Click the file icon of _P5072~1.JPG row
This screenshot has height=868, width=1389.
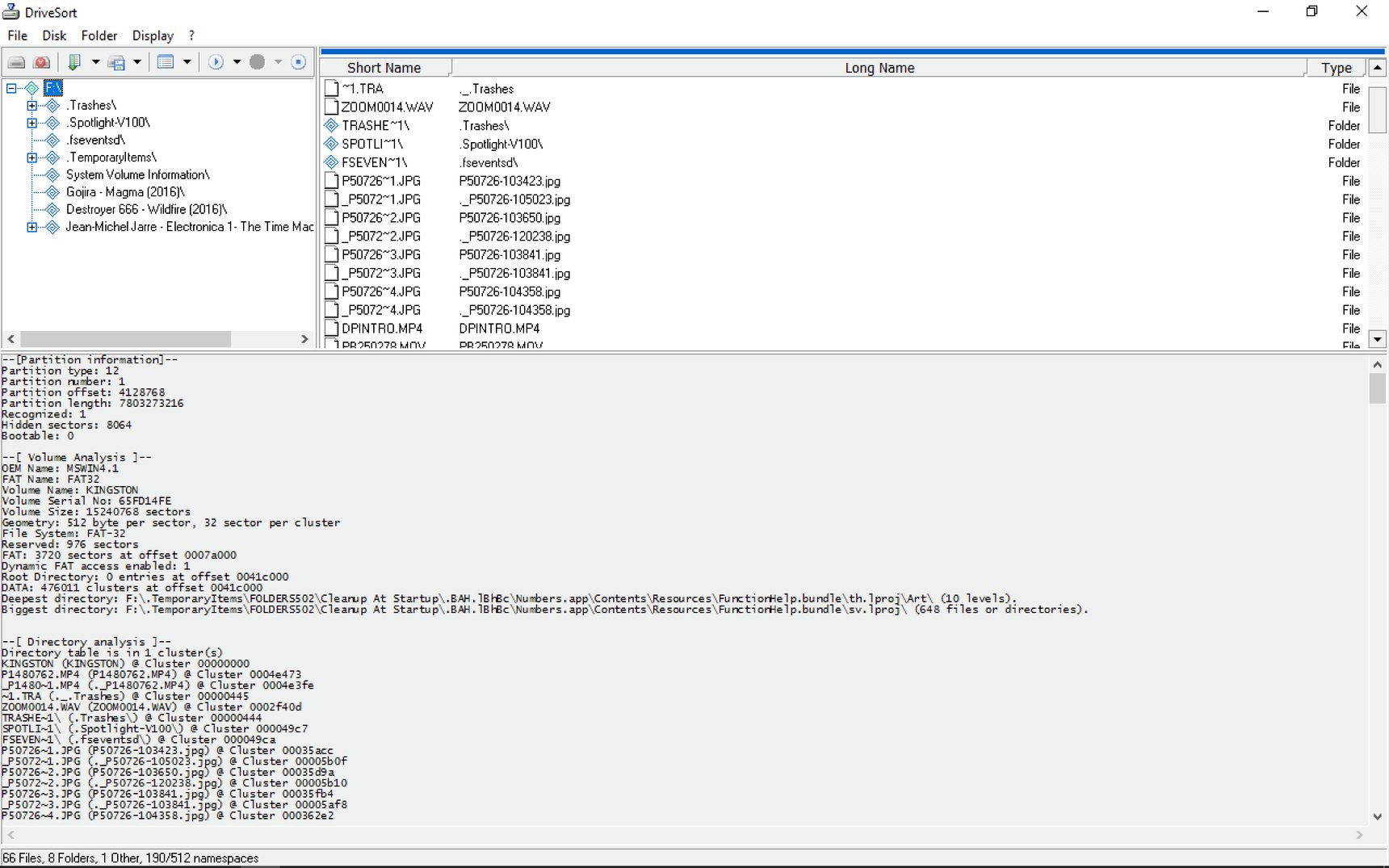pos(331,199)
